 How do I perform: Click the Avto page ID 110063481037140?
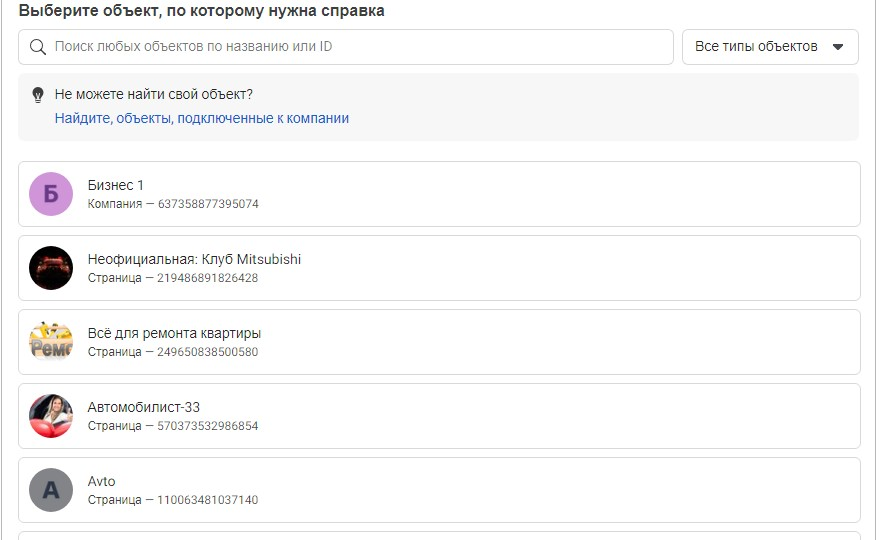[173, 500]
